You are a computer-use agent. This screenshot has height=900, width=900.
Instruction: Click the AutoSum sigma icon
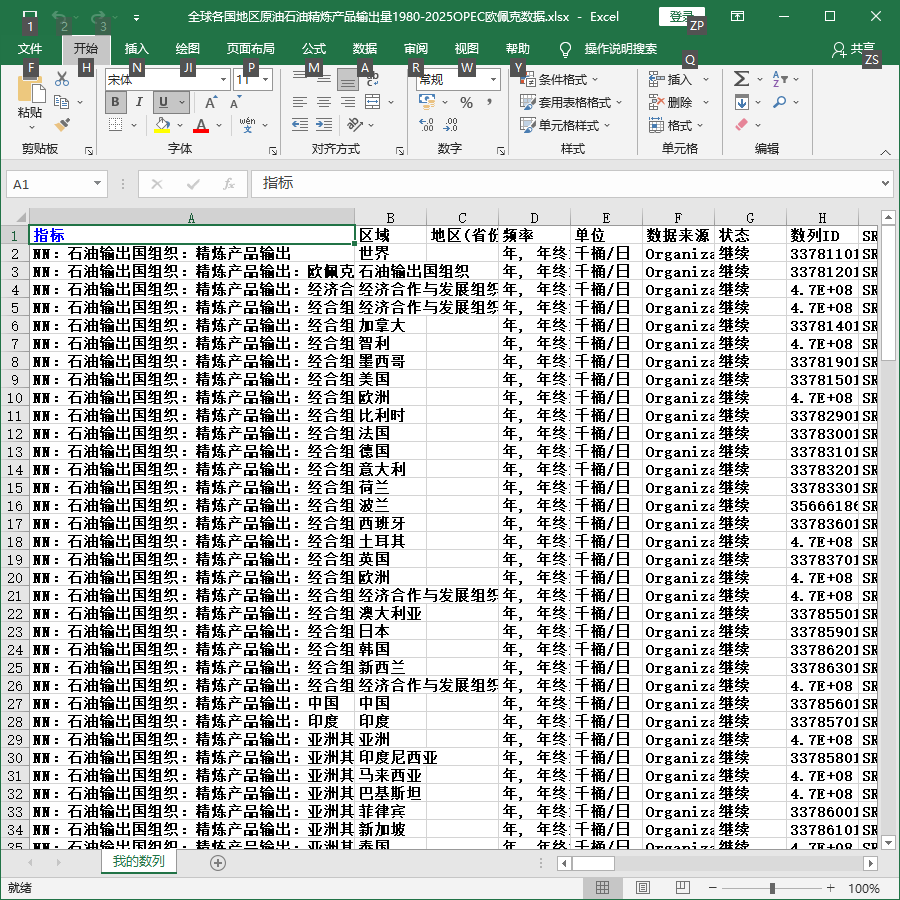coord(741,79)
